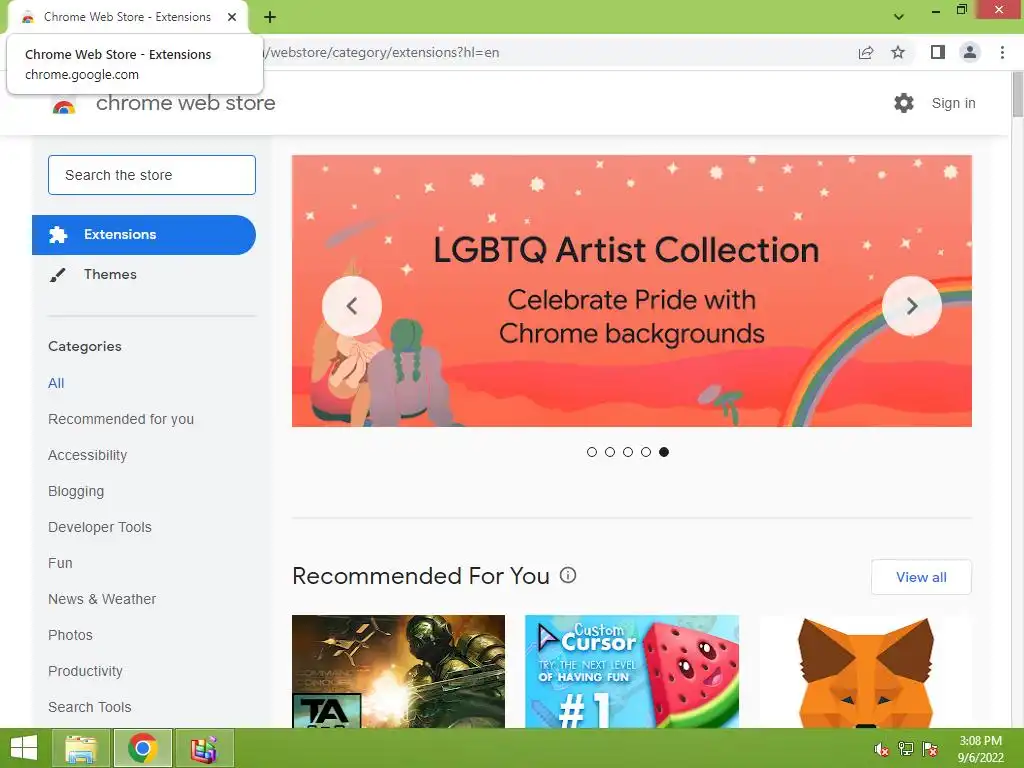Open File Explorer from the taskbar
Viewport: 1024px width, 768px height.
pos(81,748)
